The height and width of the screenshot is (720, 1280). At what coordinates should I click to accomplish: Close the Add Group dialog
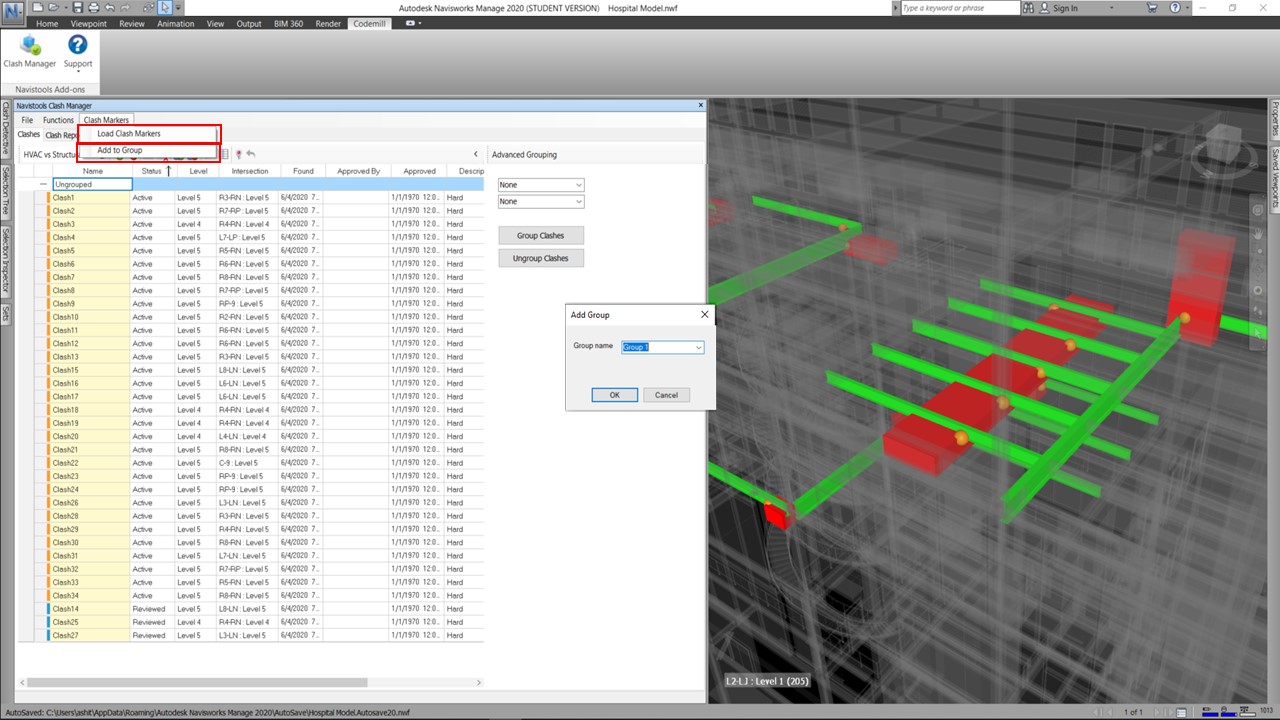coord(704,315)
